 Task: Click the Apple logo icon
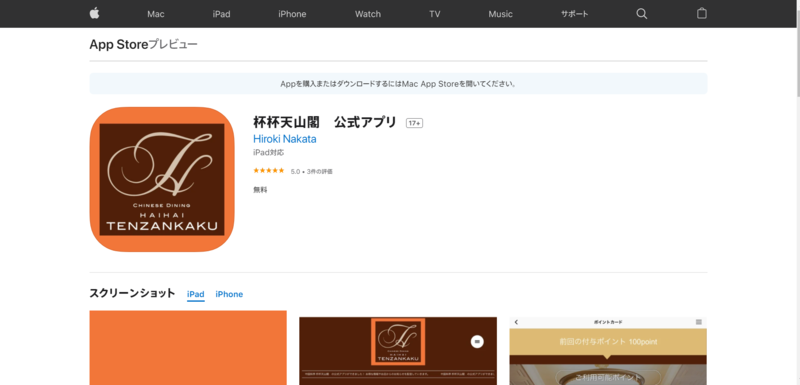94,14
